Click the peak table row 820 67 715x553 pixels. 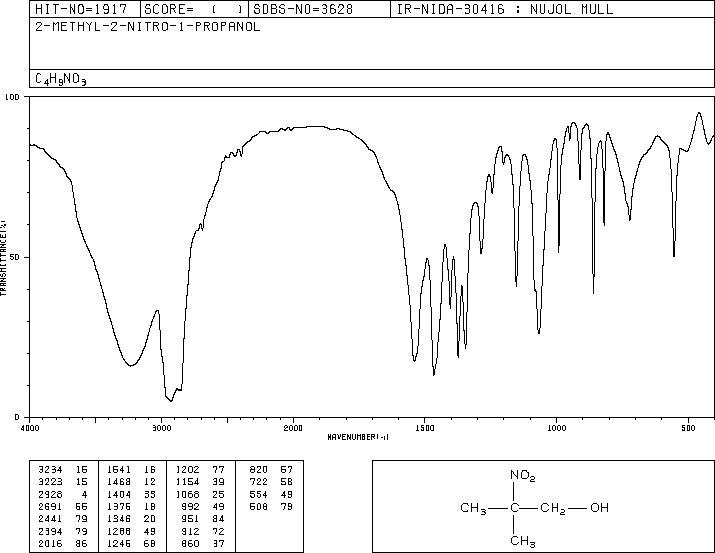(271, 470)
